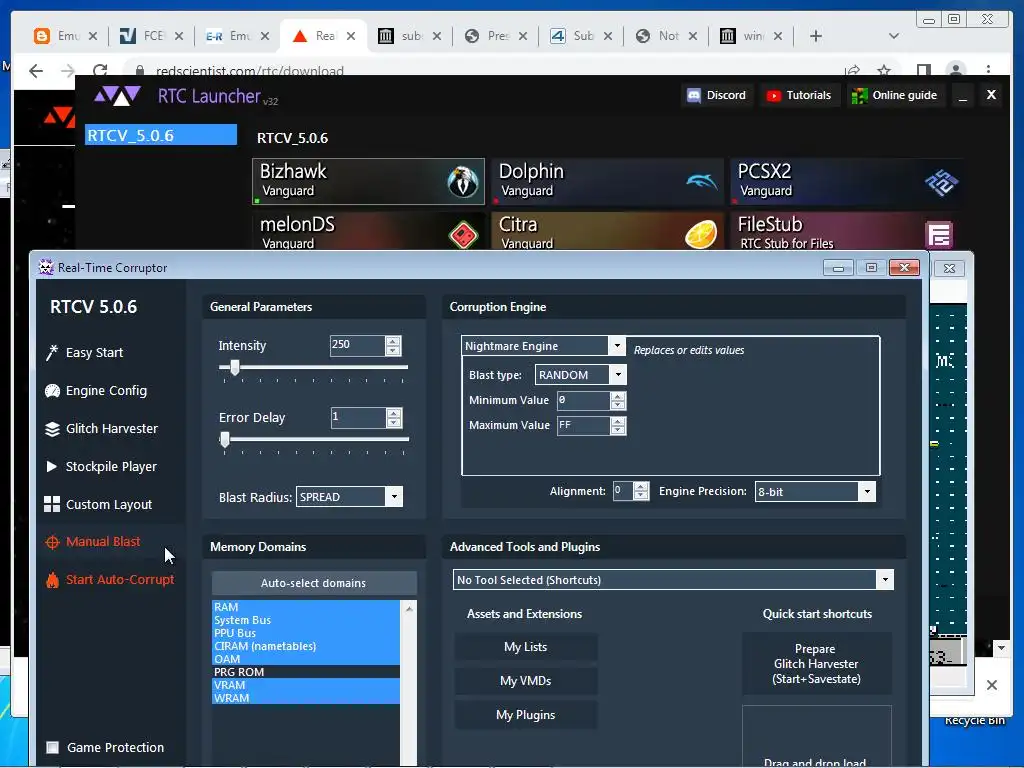Open Blast Radius SPREAD dropdown
Viewport: 1024px width, 768px height.
pos(394,497)
